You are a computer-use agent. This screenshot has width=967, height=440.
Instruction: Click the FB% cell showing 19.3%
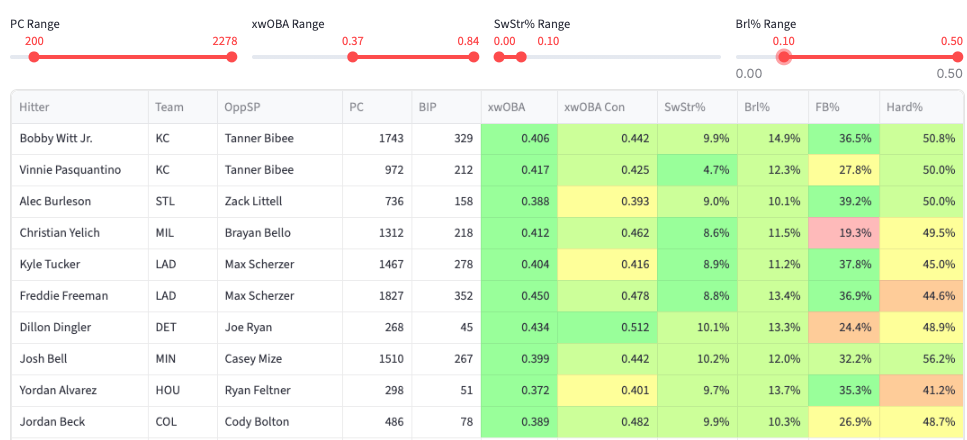pos(844,233)
